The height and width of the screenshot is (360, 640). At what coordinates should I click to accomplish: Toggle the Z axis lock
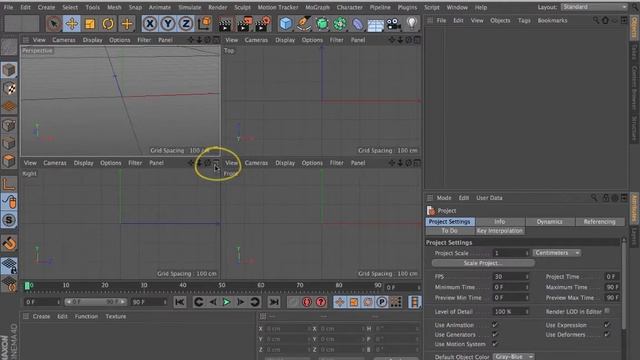[186, 24]
